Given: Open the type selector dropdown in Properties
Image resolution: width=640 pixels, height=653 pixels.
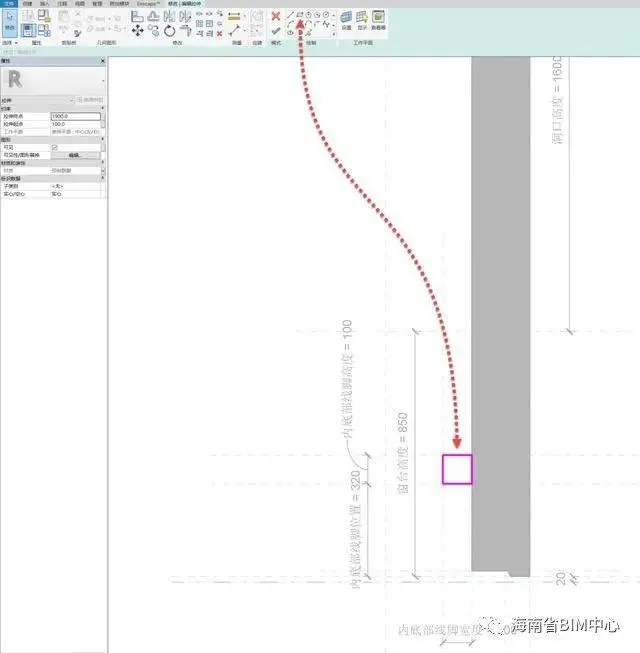Looking at the screenshot, I should [x=103, y=80].
